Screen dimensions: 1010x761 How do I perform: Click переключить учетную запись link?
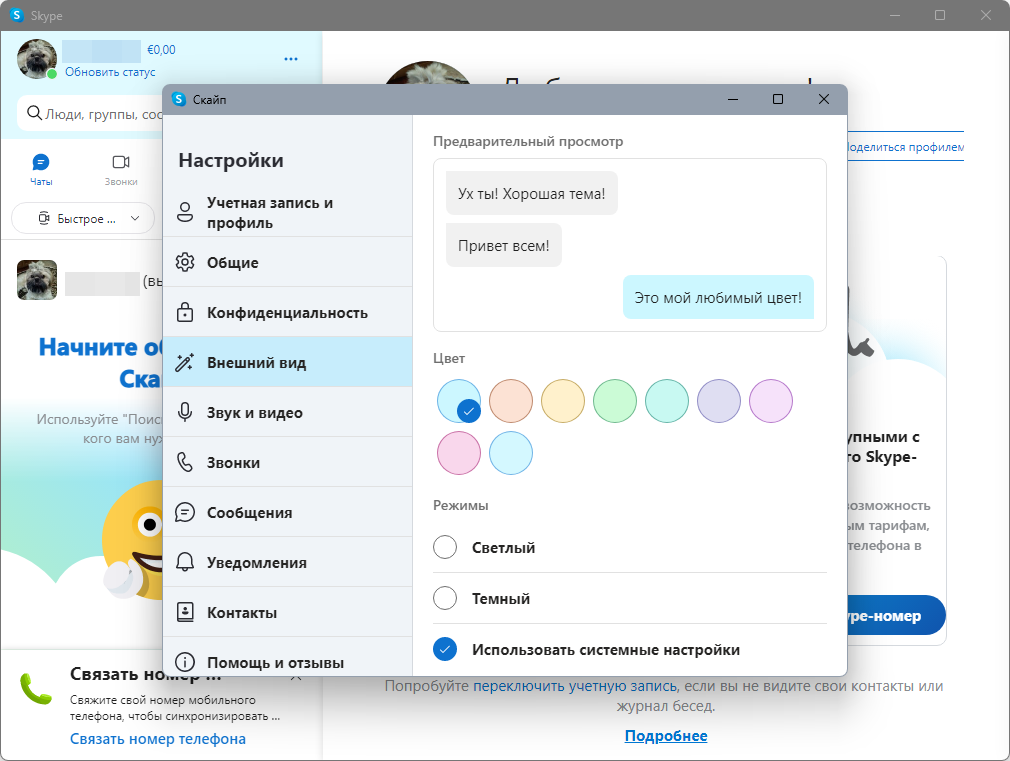(575, 686)
